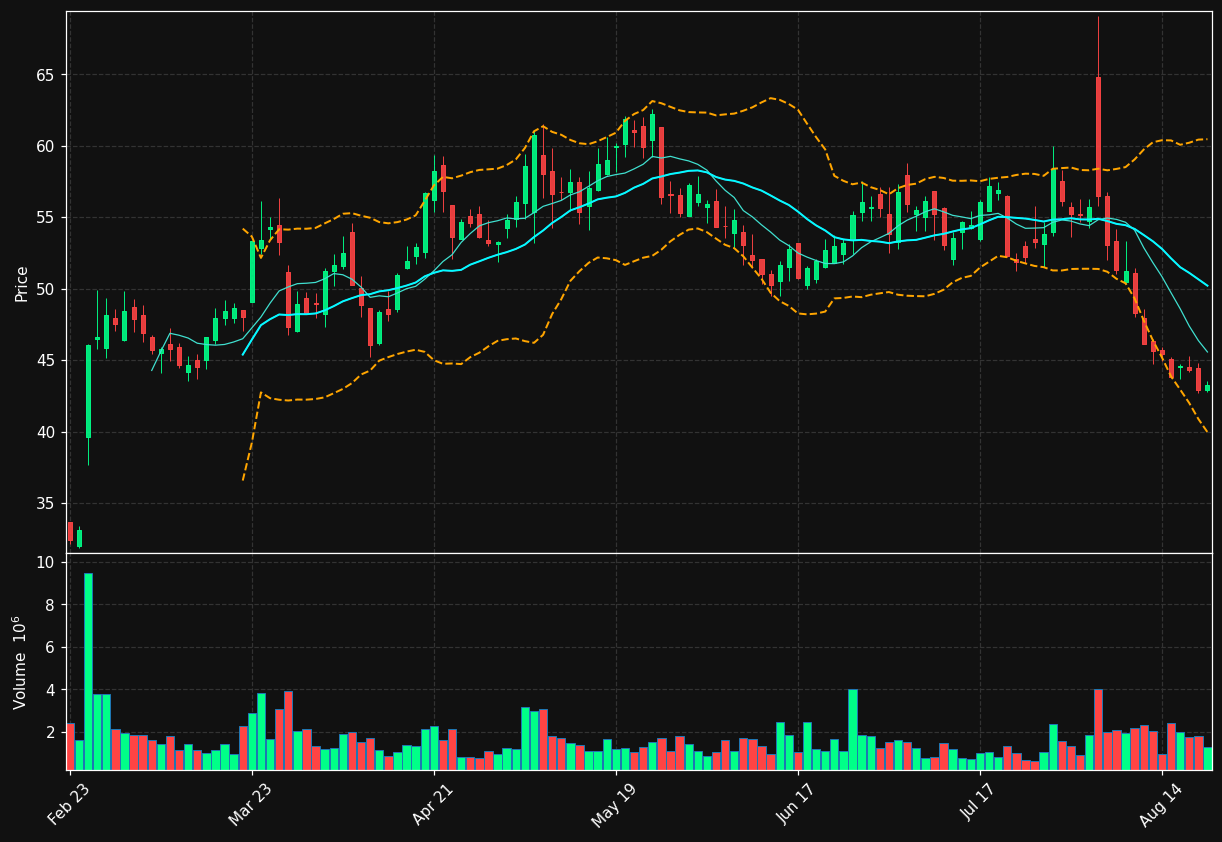
Task: Select the 55 price tick label
Action: click(45, 218)
